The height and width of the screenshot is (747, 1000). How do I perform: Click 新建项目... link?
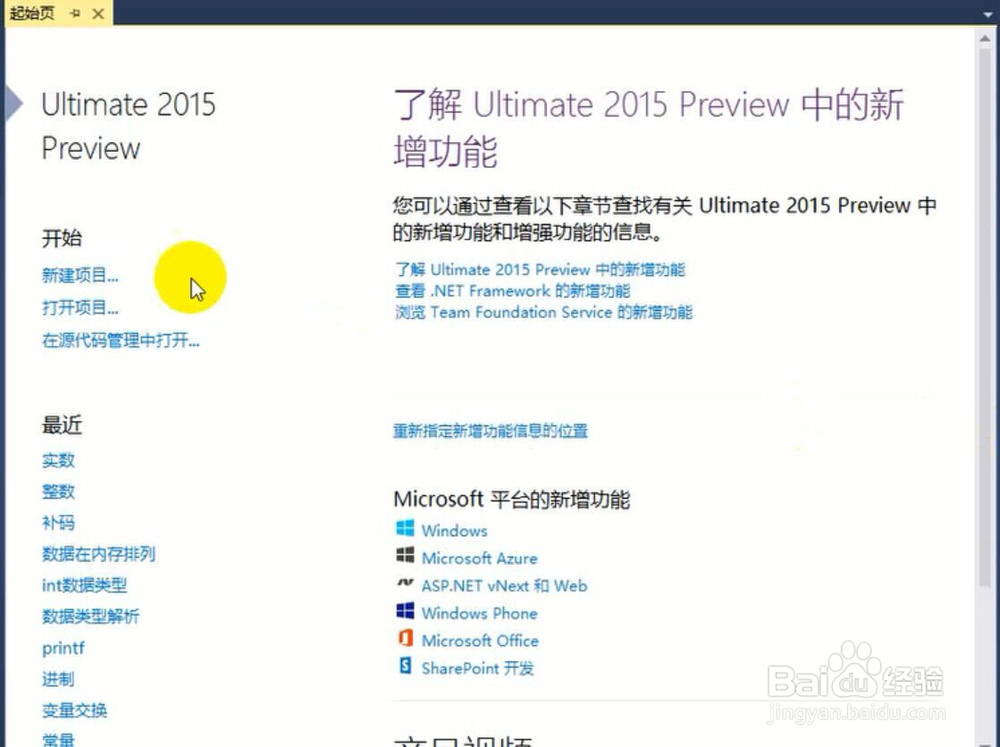[x=80, y=276]
